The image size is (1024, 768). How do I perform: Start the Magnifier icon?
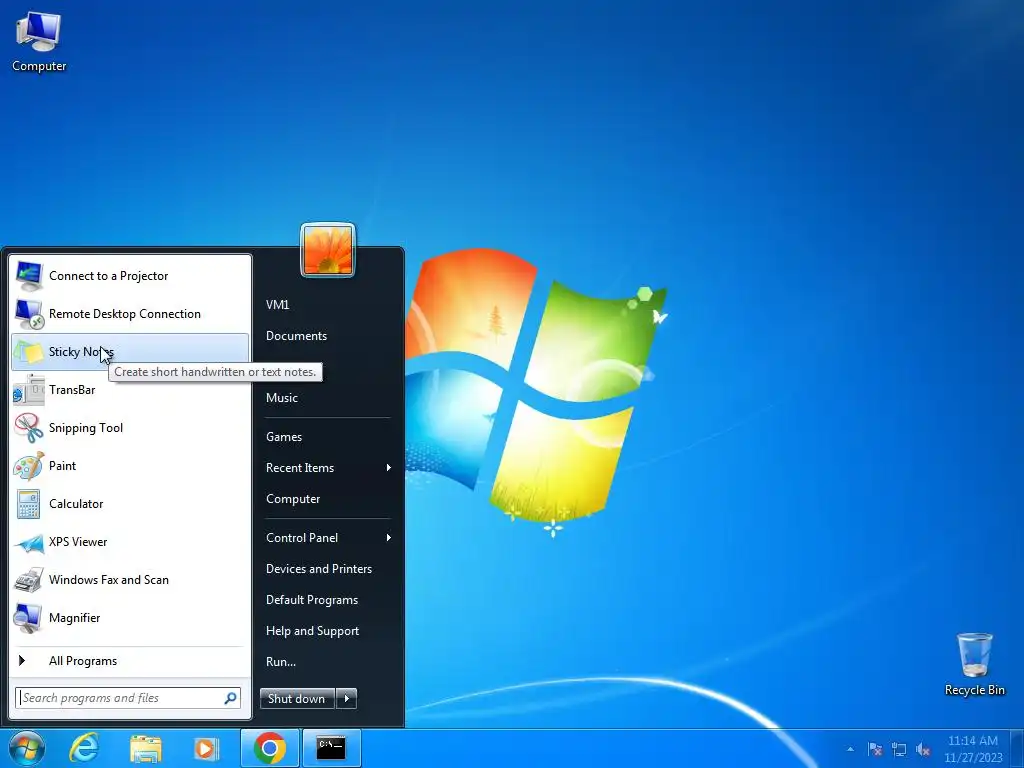(29, 618)
